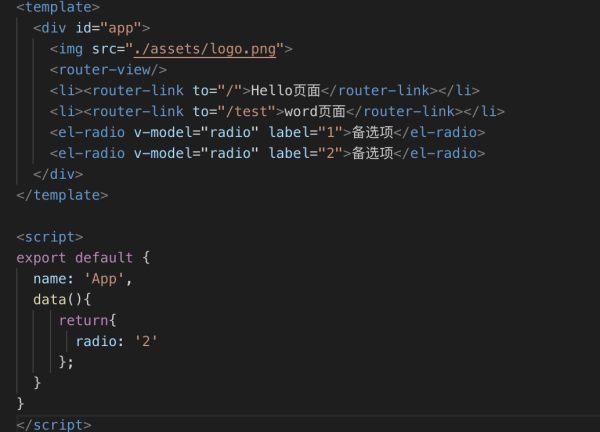The height and width of the screenshot is (432, 600).
Task: Click the closing script tag at the bottom
Action: pos(54,425)
